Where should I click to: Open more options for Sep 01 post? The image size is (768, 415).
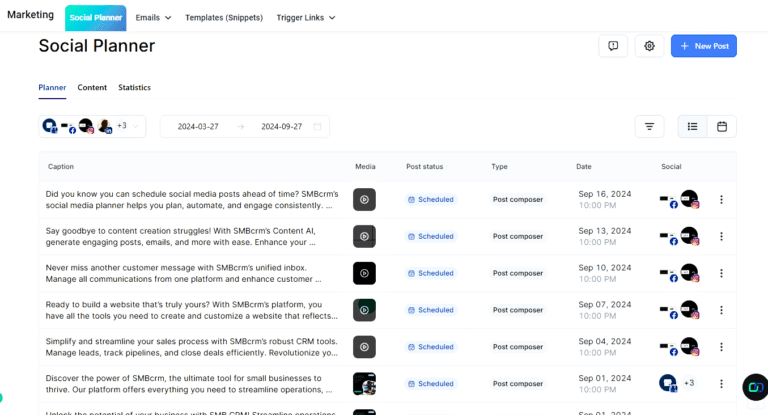click(721, 384)
